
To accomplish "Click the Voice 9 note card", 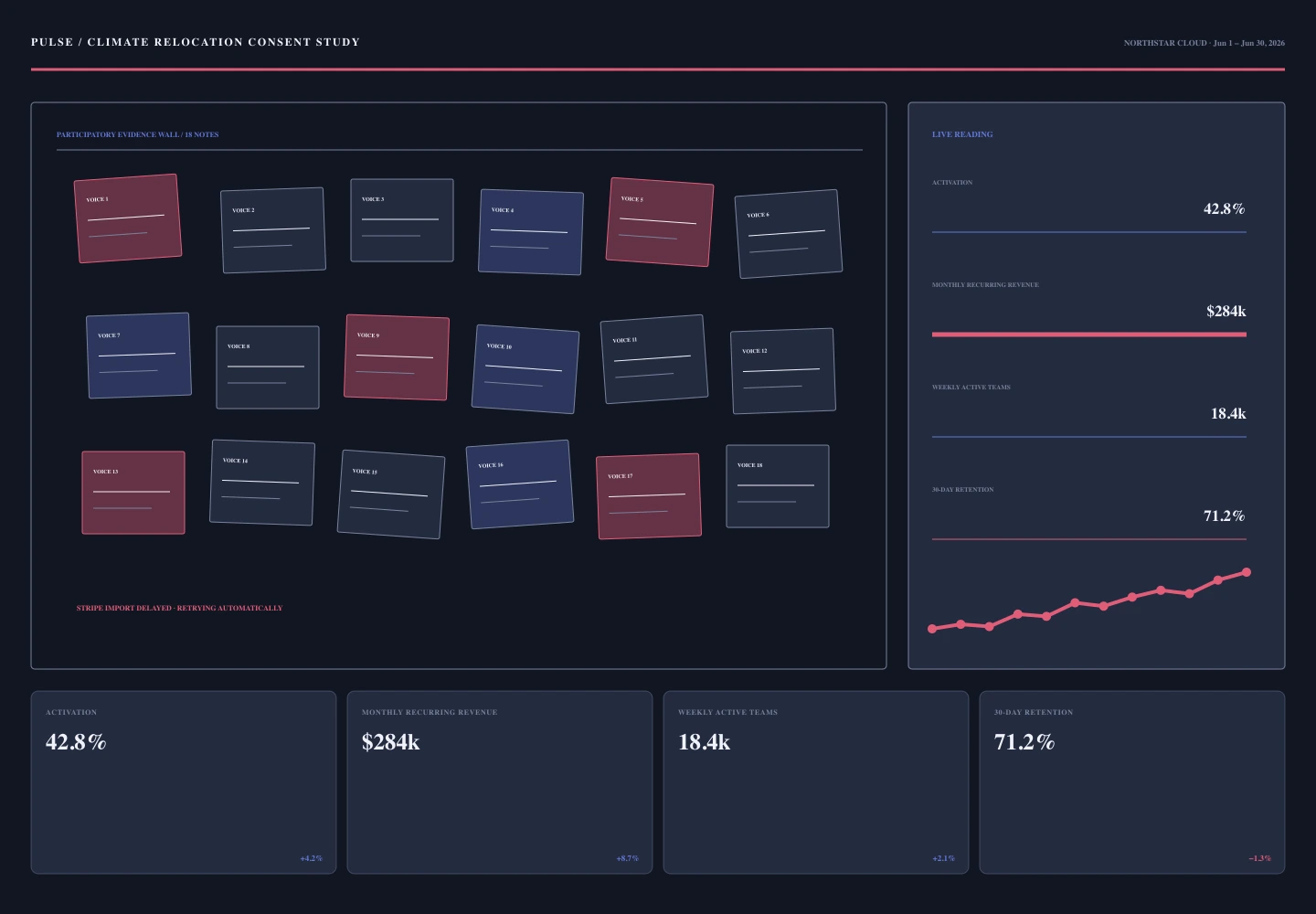I will [397, 357].
